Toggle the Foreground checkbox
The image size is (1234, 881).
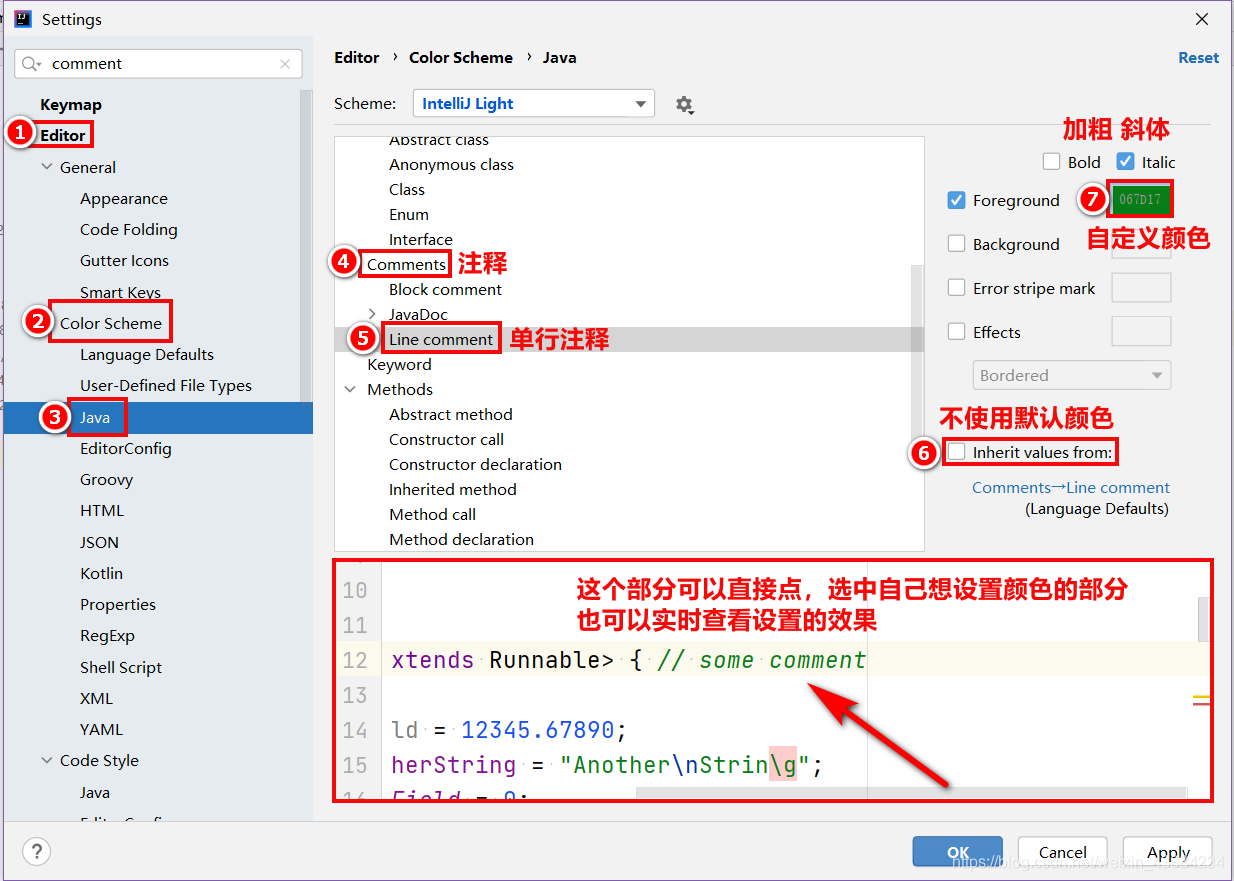tap(956, 200)
